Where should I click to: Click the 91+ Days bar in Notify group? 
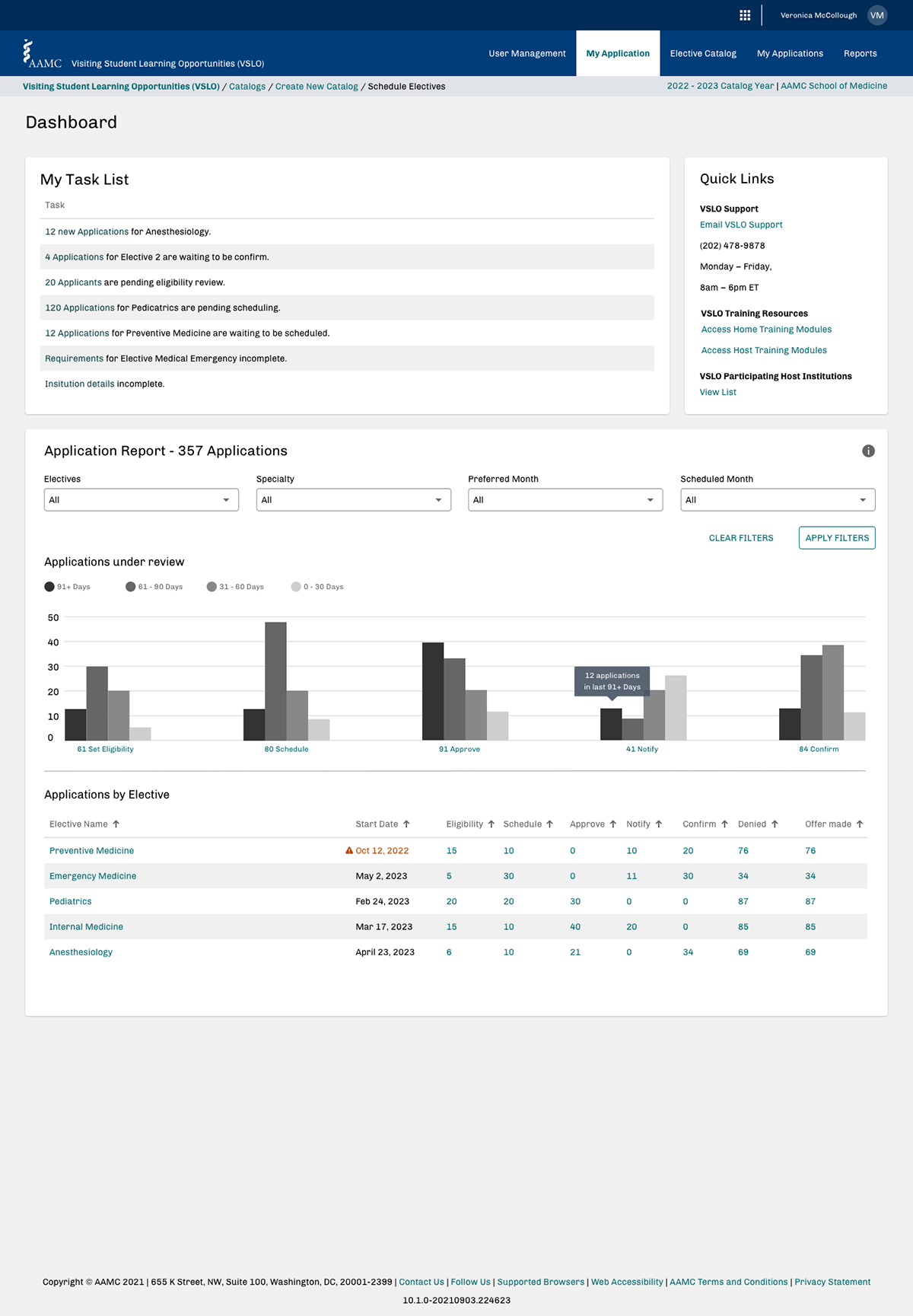tap(611, 725)
